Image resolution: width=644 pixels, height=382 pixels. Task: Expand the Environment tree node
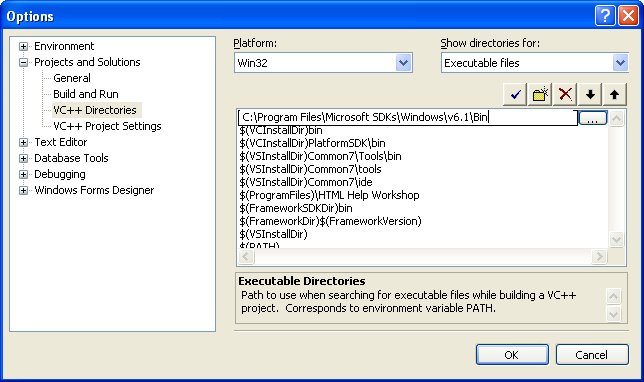(23, 46)
